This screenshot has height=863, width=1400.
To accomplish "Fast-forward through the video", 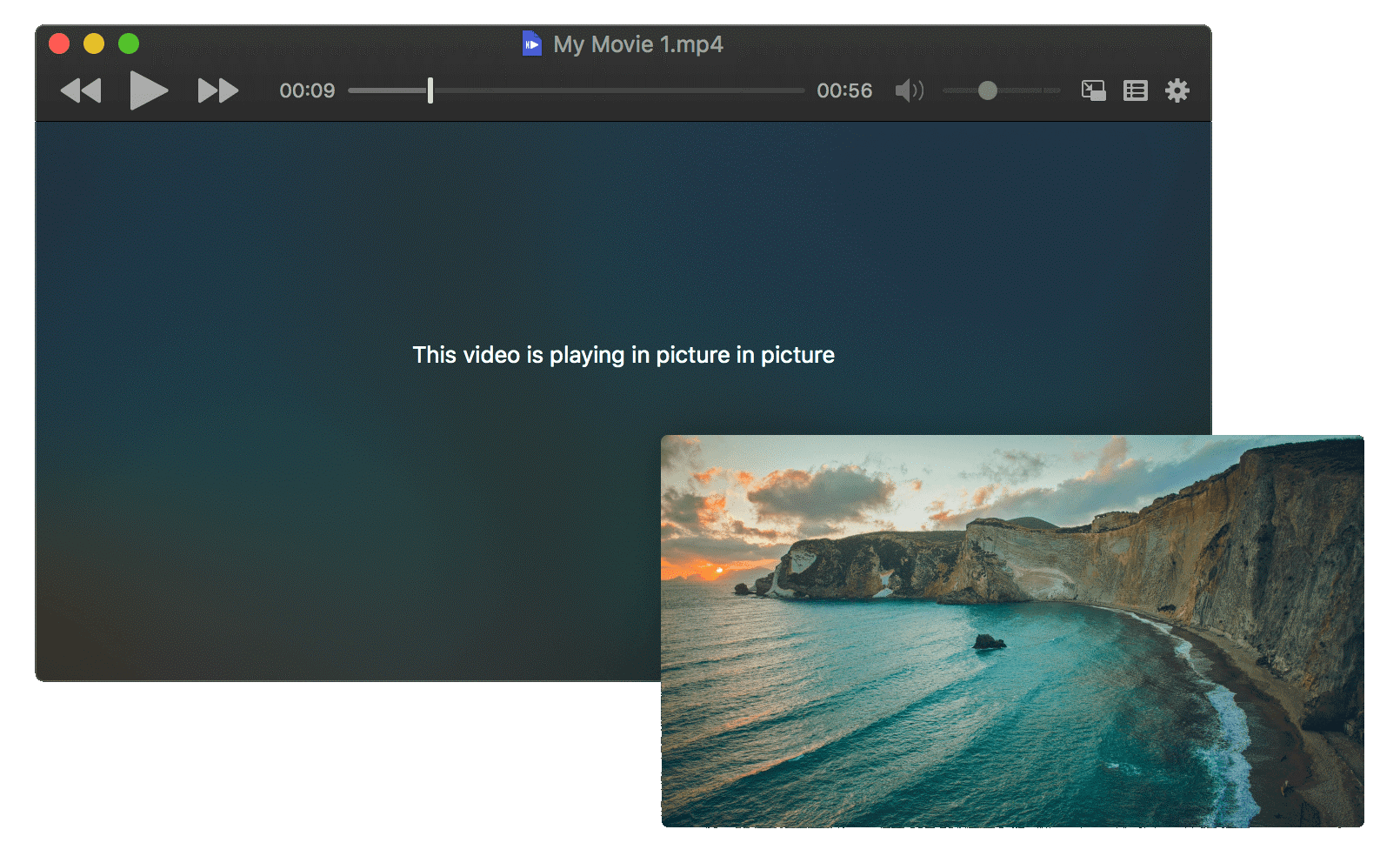I will 218,90.
